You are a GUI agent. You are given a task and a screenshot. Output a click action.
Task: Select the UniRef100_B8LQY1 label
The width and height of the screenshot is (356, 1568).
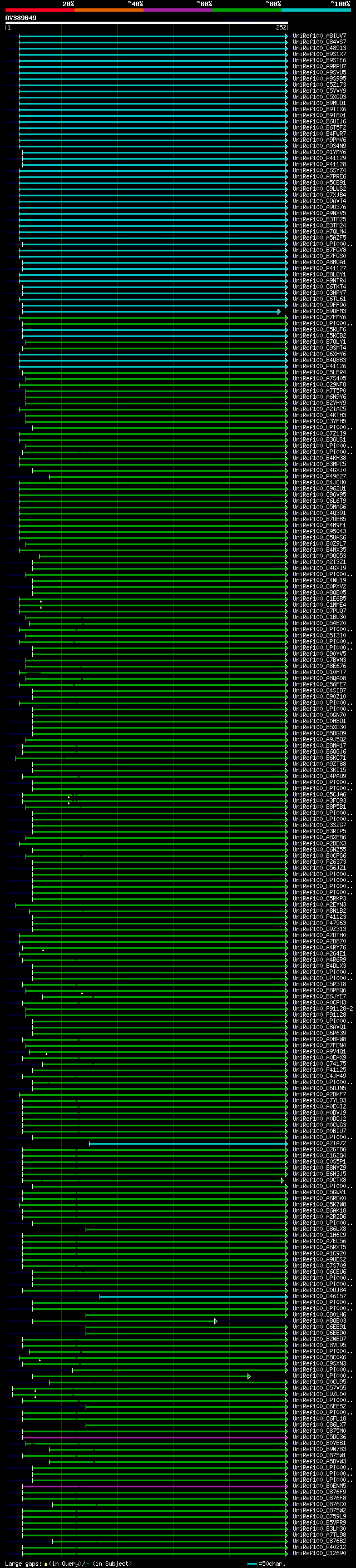319,275
